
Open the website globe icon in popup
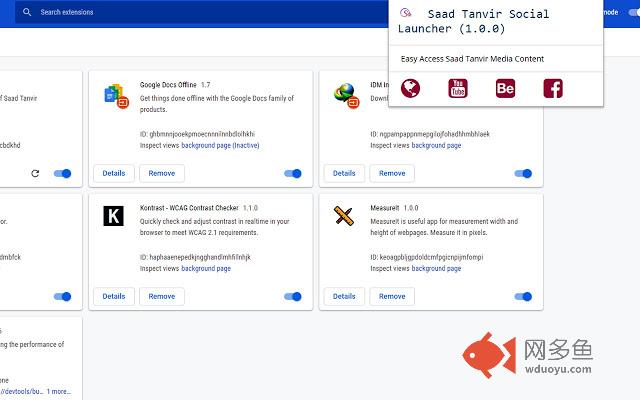410,88
